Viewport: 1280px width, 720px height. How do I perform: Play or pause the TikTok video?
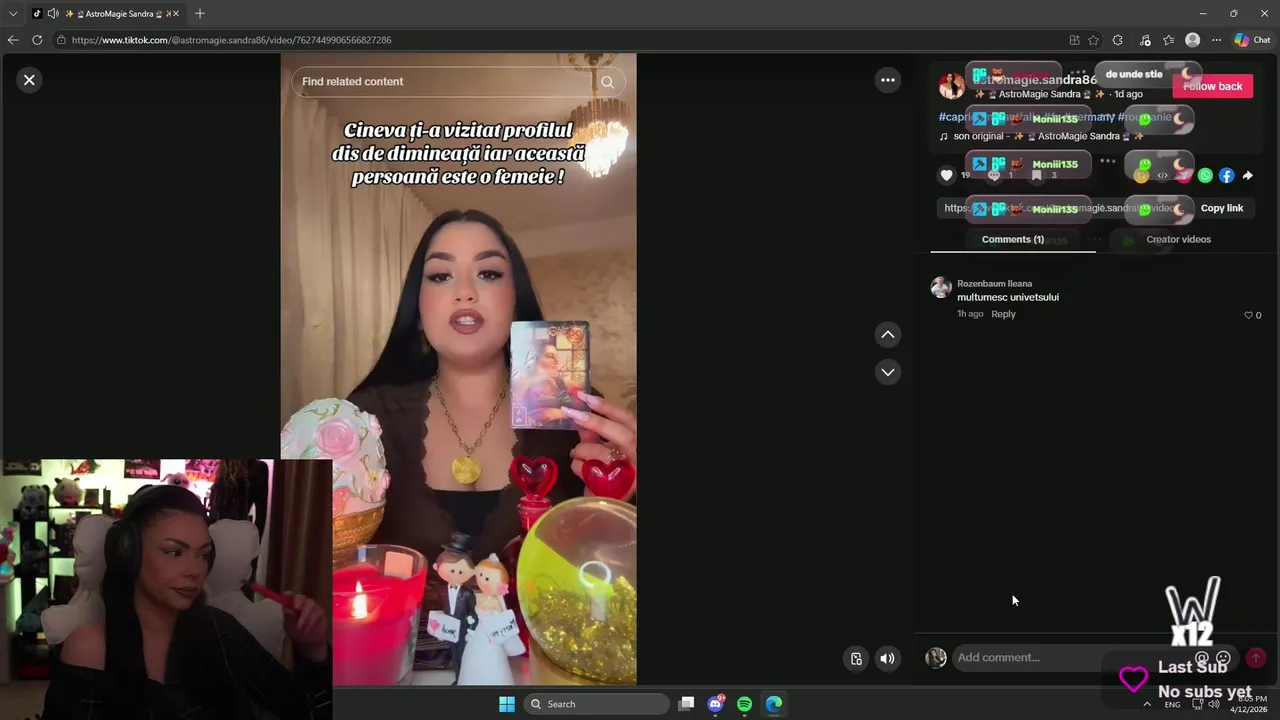458,370
